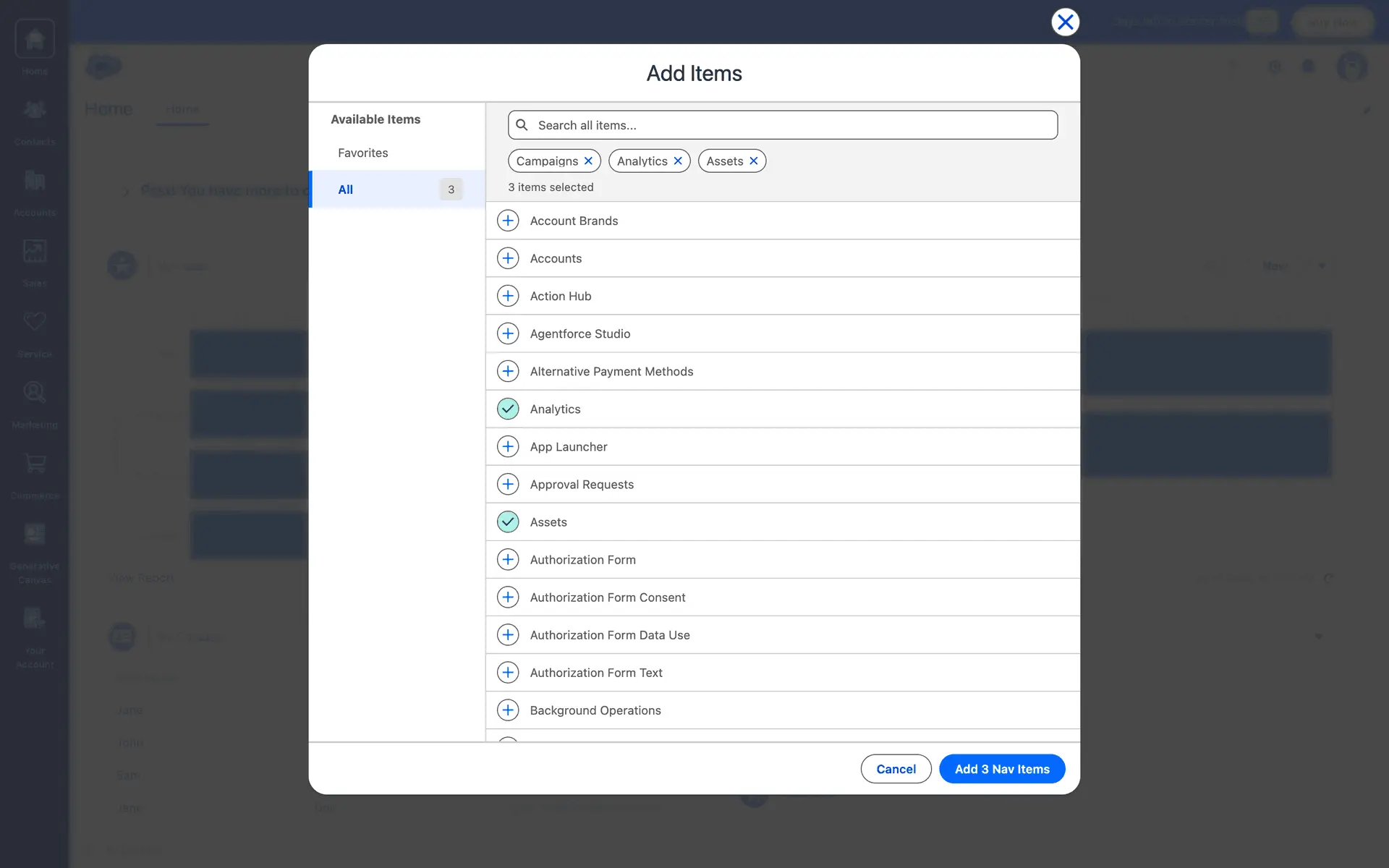Click the plus icon beside Accounts
The image size is (1389, 868).
pyautogui.click(x=508, y=258)
